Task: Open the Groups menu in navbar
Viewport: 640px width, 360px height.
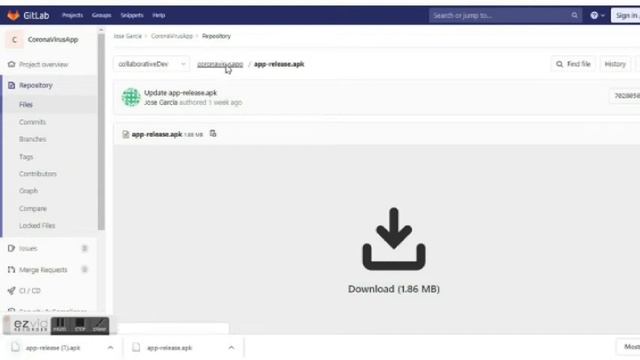Action: coord(101,15)
